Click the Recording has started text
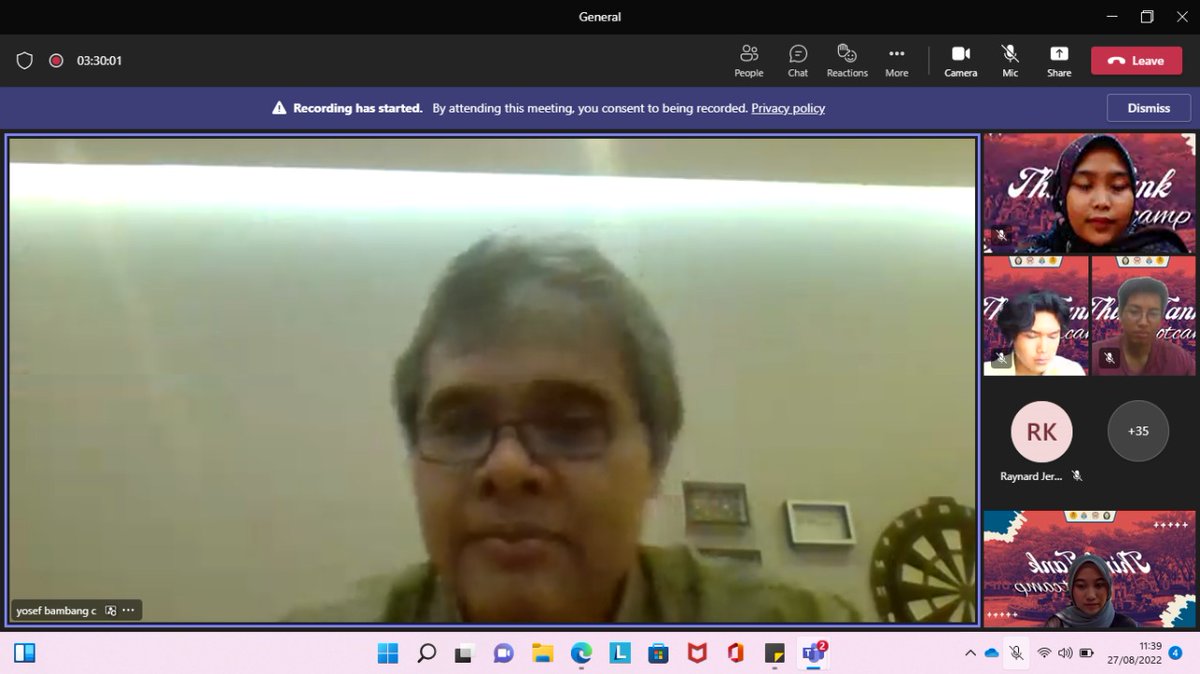The image size is (1200, 674). click(357, 108)
